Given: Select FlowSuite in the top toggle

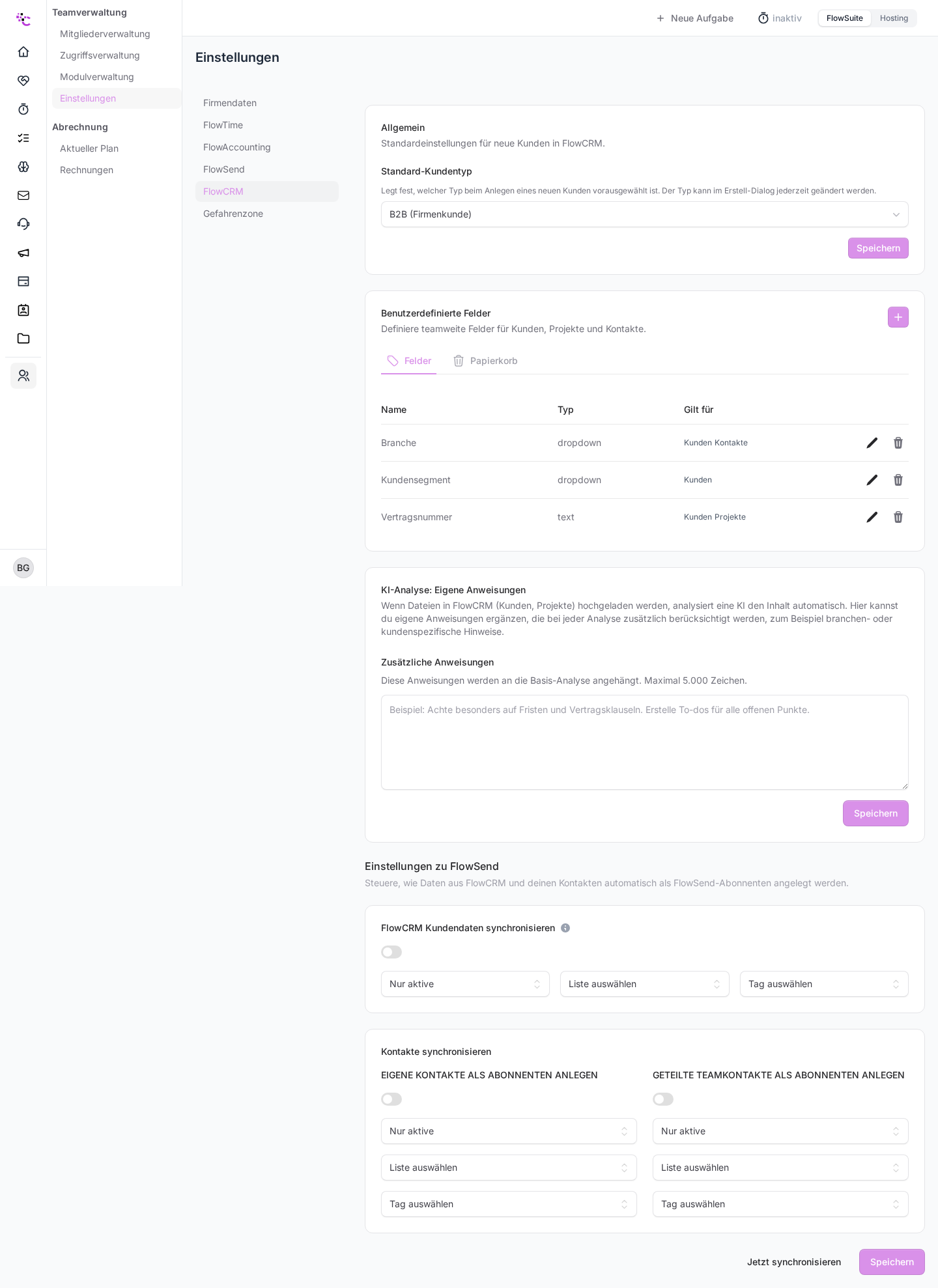Looking at the screenshot, I should [x=844, y=18].
